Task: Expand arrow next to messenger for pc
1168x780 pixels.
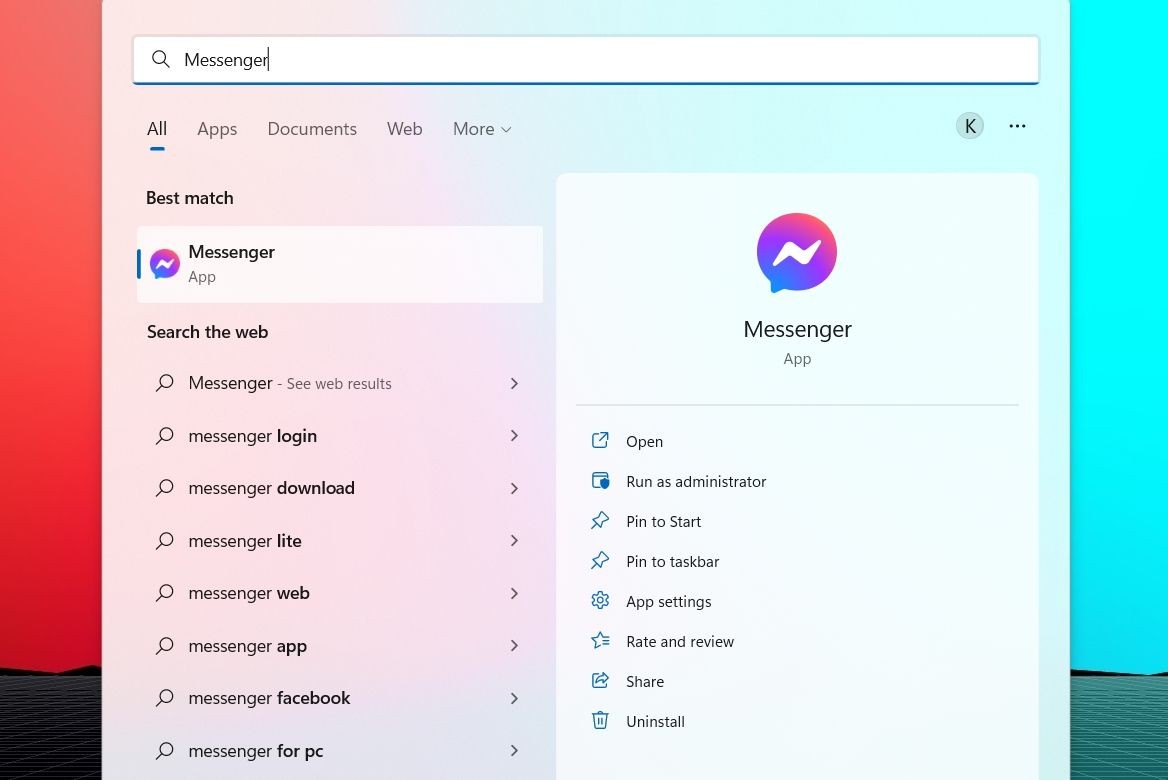Action: (514, 750)
